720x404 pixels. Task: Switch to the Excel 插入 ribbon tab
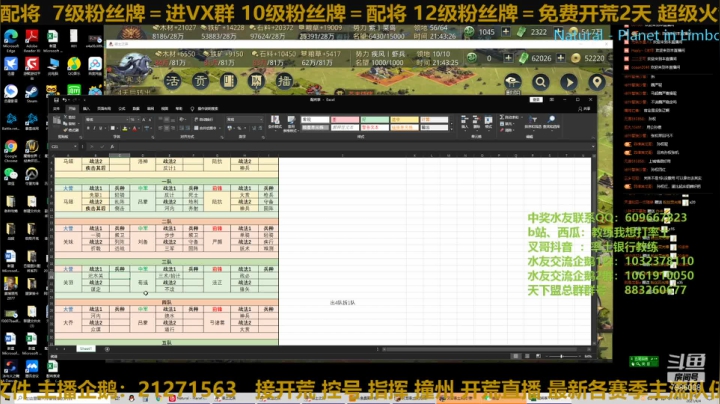click(86, 109)
